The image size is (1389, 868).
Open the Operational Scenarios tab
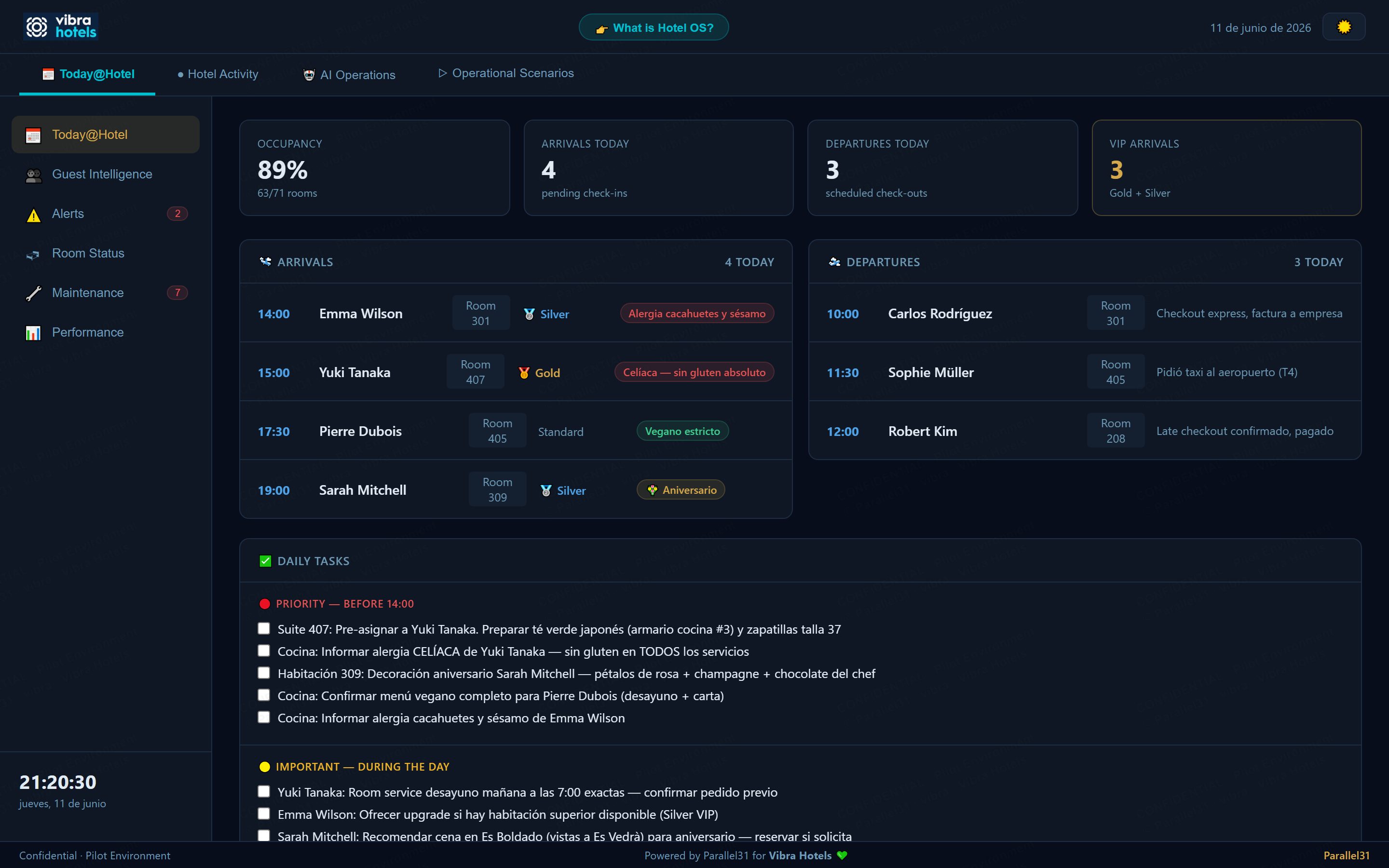click(x=506, y=73)
